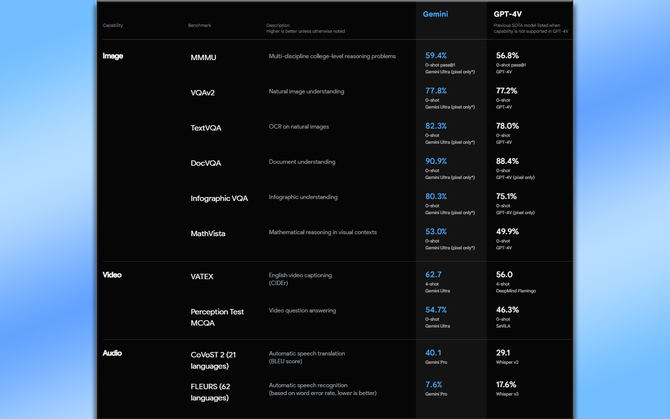Select the VQAv2 benchmark name

(203, 93)
